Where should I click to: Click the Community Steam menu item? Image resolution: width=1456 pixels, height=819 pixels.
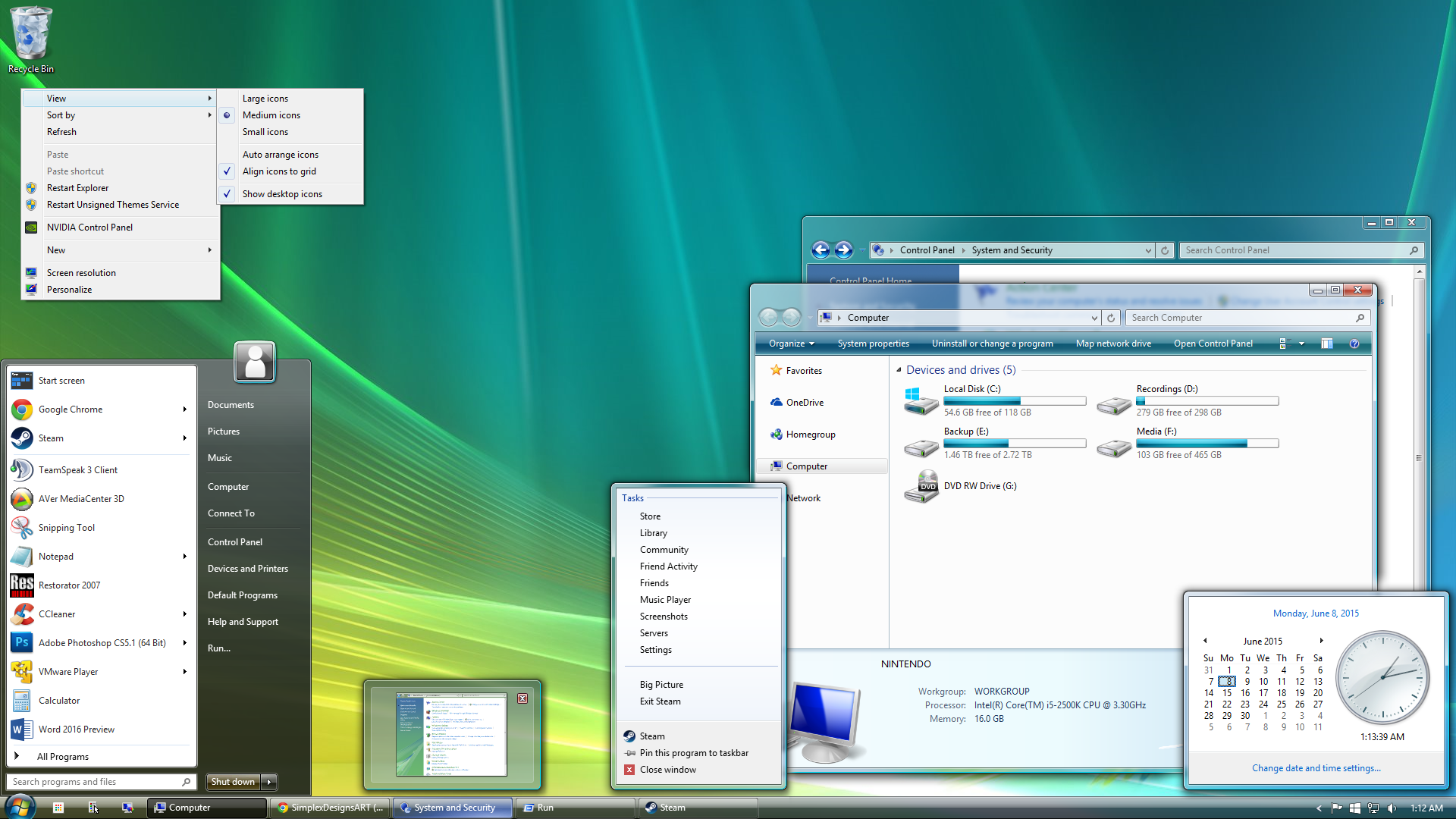click(664, 549)
